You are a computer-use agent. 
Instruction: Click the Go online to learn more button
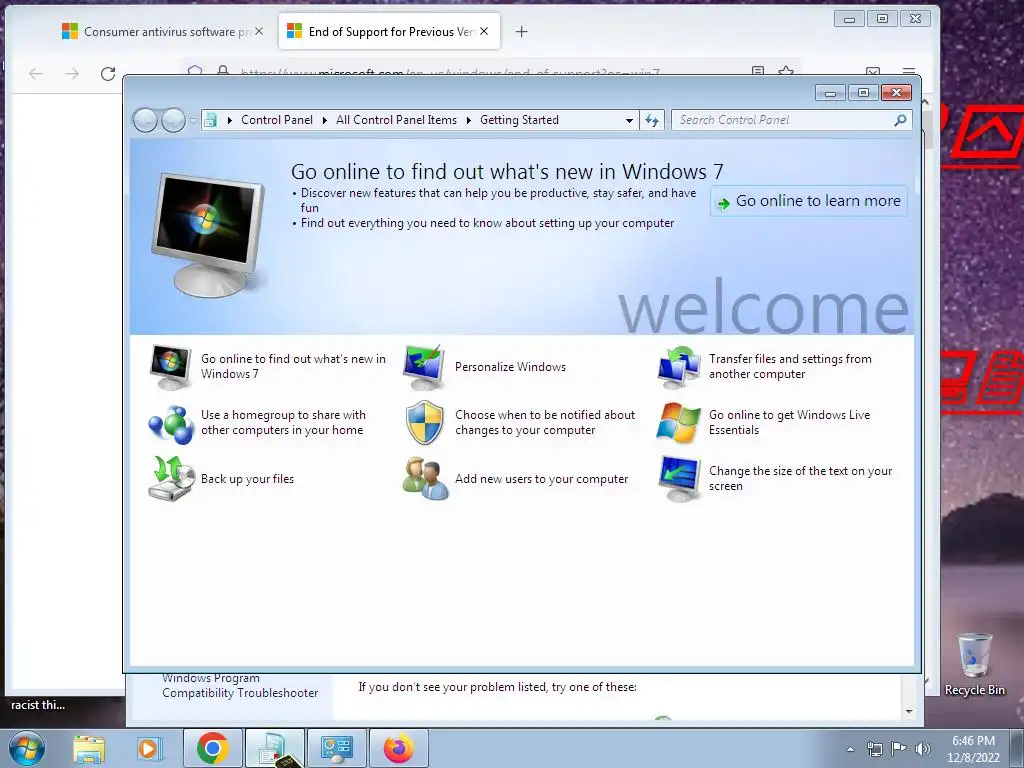[808, 201]
